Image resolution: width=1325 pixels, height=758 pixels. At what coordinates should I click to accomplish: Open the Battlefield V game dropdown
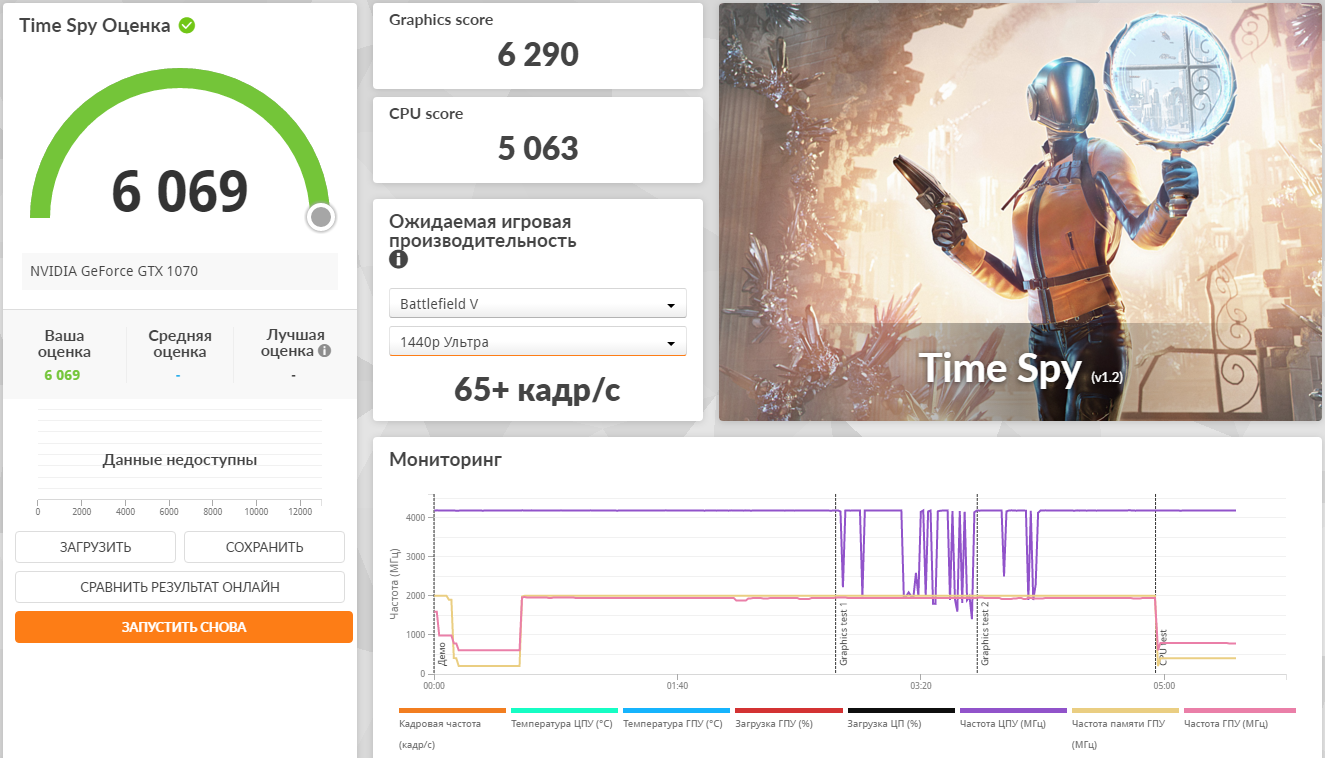coord(538,303)
